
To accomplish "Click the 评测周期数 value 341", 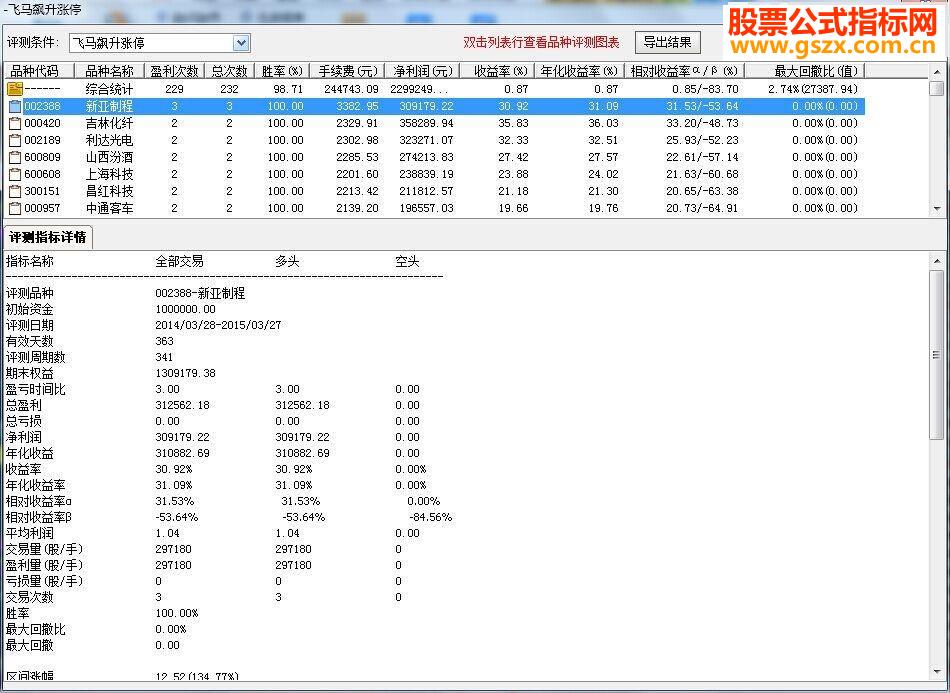I will (164, 357).
